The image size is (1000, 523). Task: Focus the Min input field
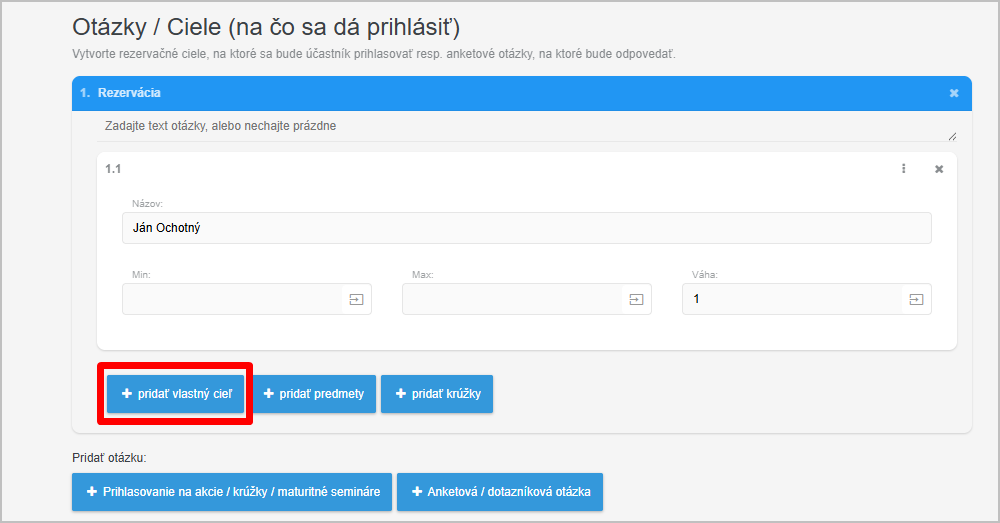[232, 299]
